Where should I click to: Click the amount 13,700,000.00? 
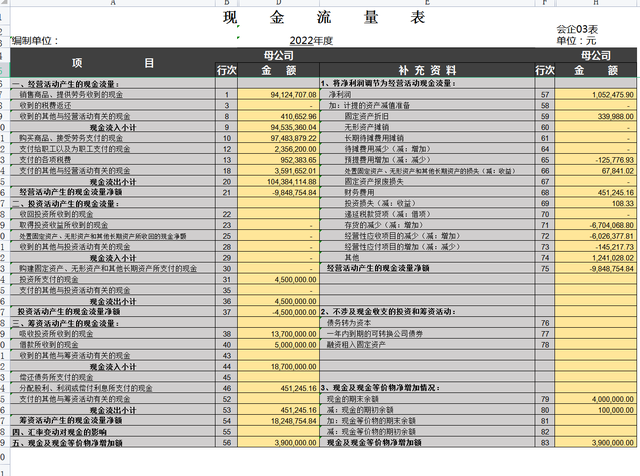click(x=293, y=334)
